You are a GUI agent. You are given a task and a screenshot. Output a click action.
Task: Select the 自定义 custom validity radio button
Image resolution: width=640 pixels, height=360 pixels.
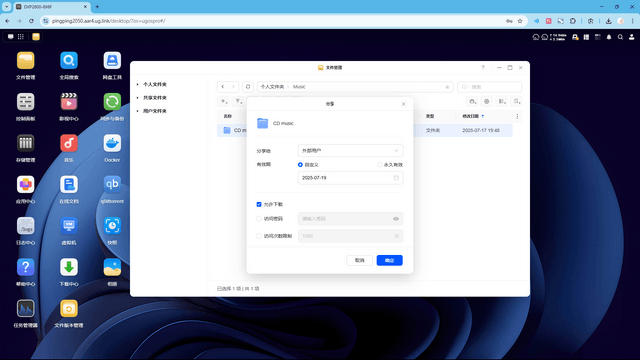click(x=300, y=165)
